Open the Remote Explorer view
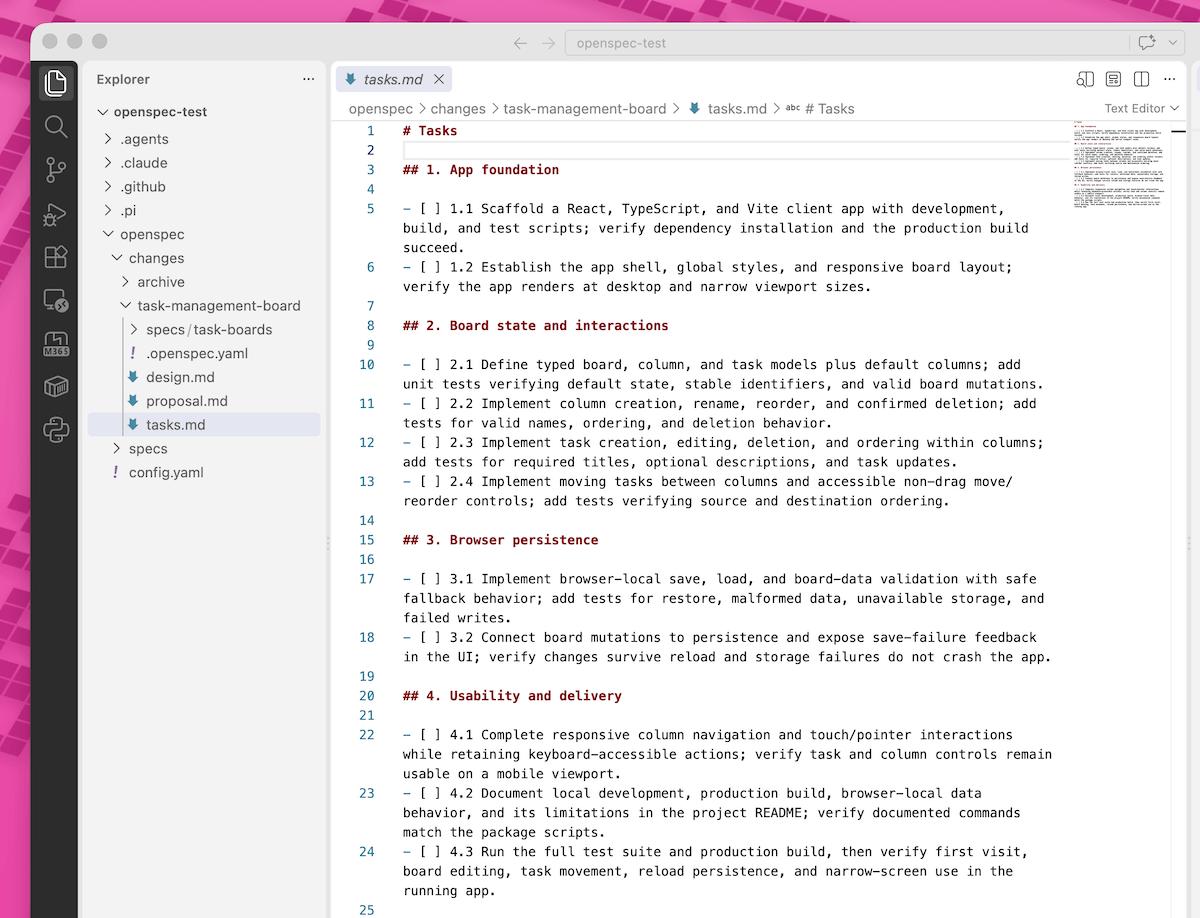Image resolution: width=1200 pixels, height=918 pixels. click(56, 300)
